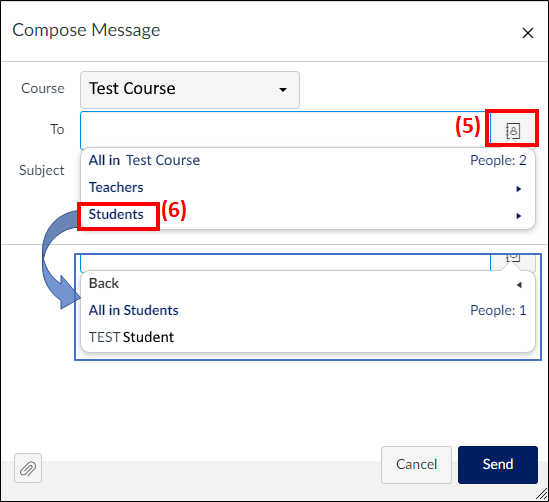The height and width of the screenshot is (502, 549).
Task: Click the Cancel button
Action: pyautogui.click(x=416, y=465)
